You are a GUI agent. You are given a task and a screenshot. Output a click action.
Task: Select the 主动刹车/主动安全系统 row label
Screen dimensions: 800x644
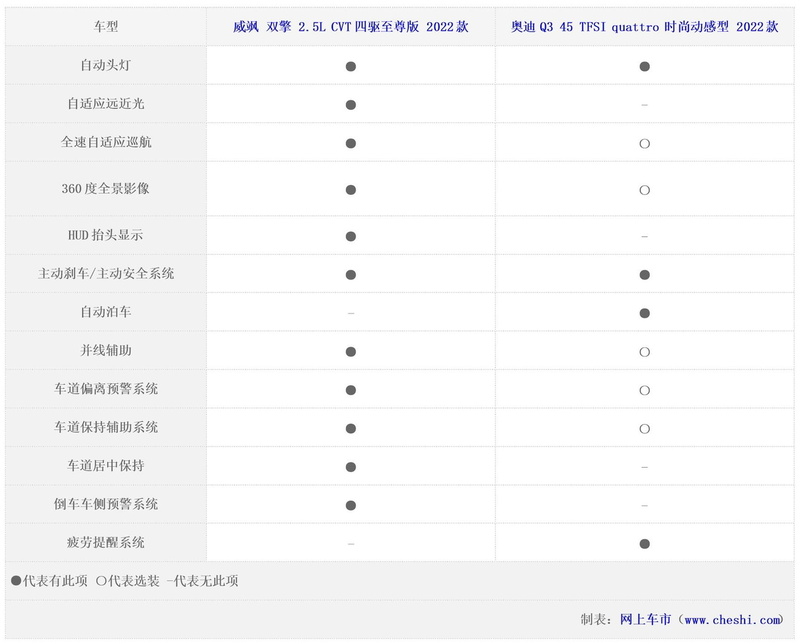click(106, 274)
